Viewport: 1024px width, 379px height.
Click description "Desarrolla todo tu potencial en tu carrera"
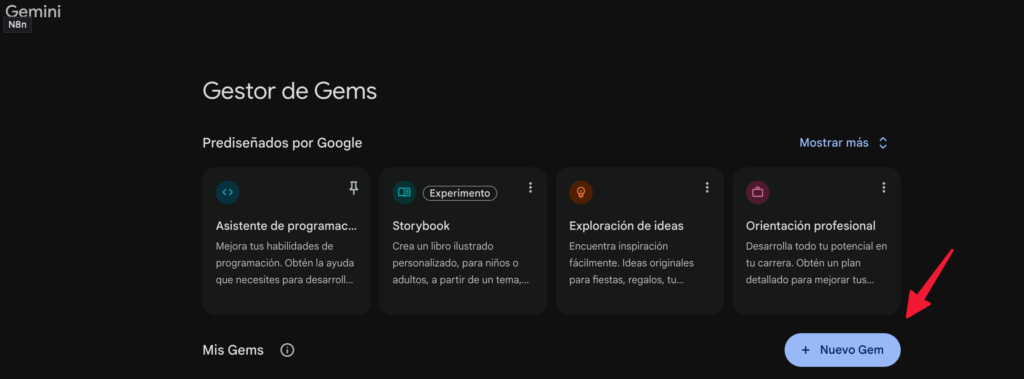816,263
